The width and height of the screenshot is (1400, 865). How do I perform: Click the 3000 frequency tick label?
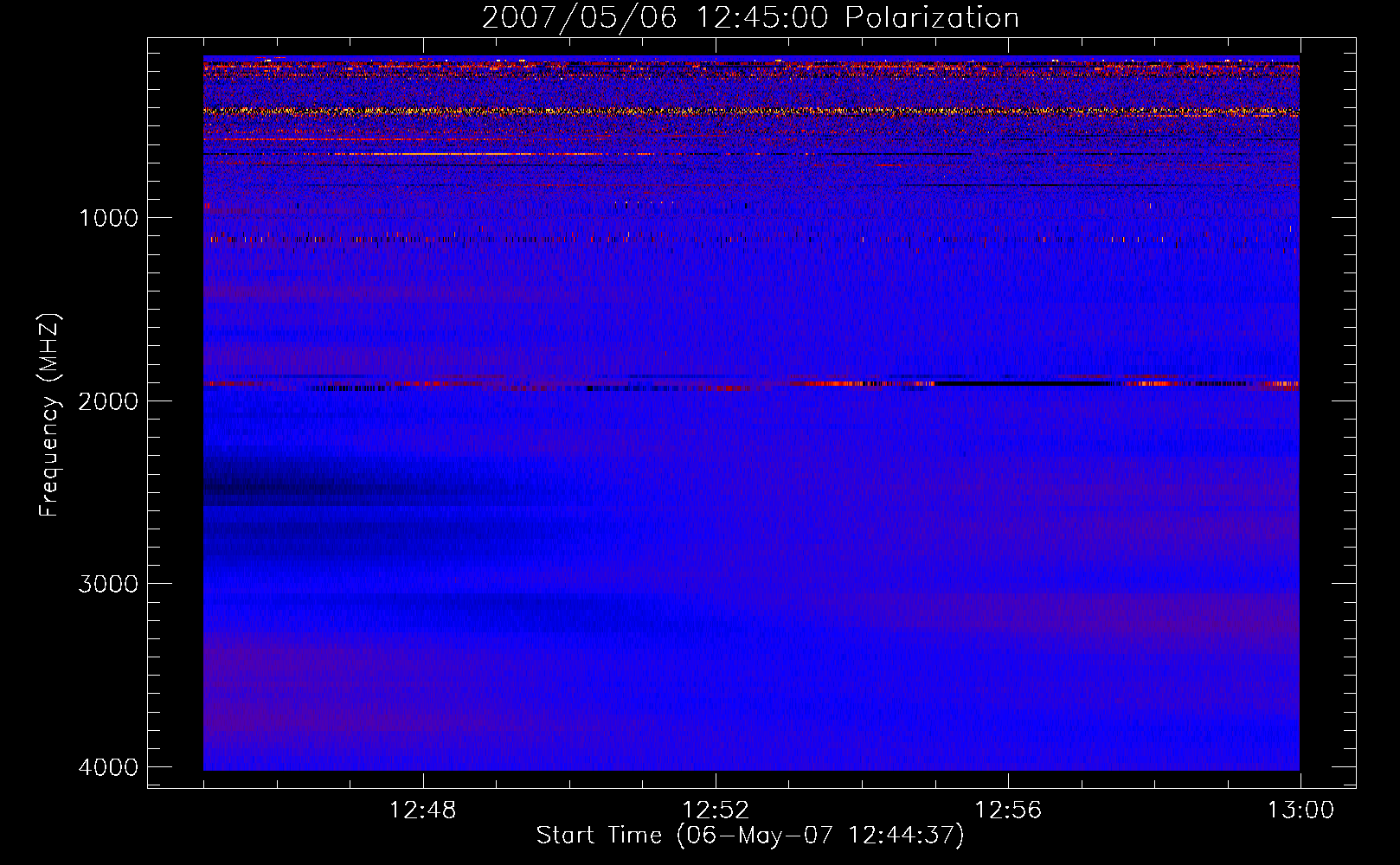tap(108, 584)
